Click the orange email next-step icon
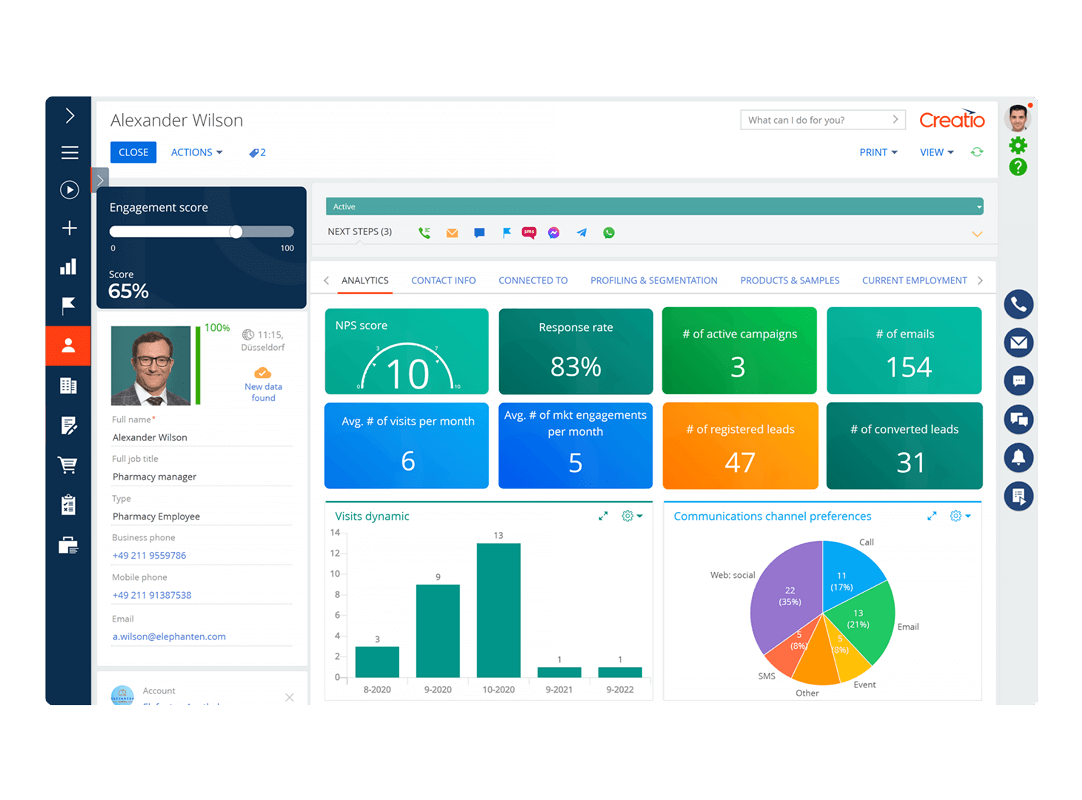This screenshot has width=1082, height=800. click(452, 233)
